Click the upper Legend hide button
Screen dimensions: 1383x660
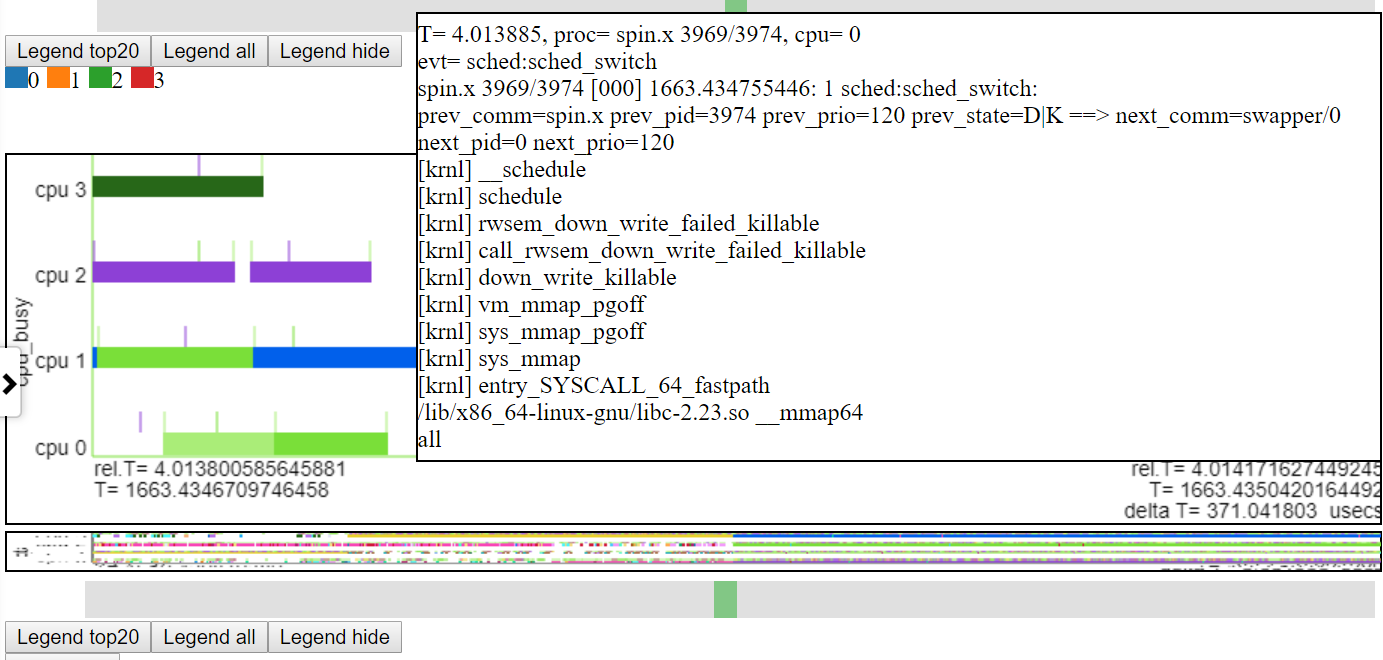335,51
